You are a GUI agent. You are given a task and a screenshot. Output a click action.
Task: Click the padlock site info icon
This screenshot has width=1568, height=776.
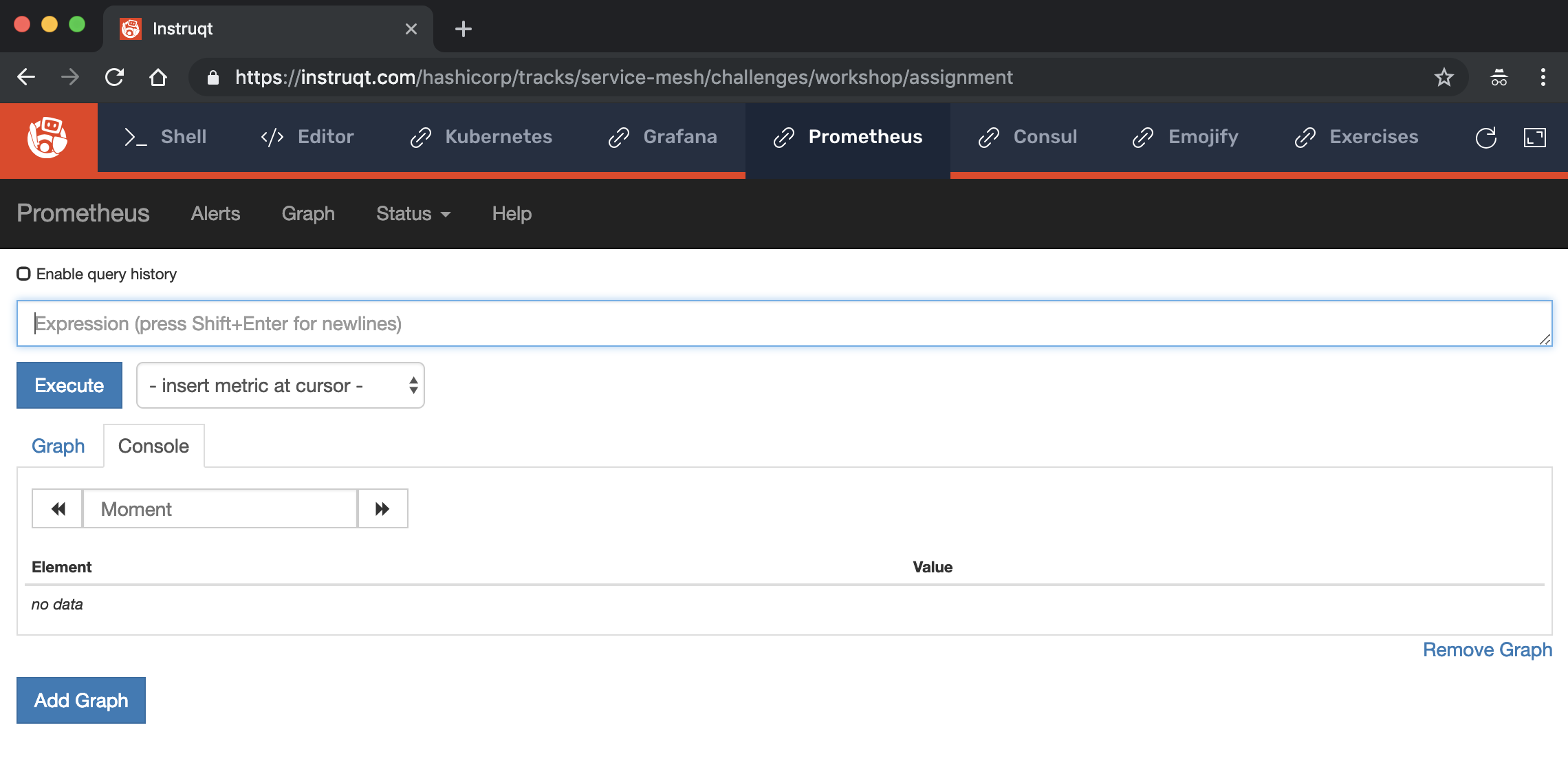click(x=213, y=77)
